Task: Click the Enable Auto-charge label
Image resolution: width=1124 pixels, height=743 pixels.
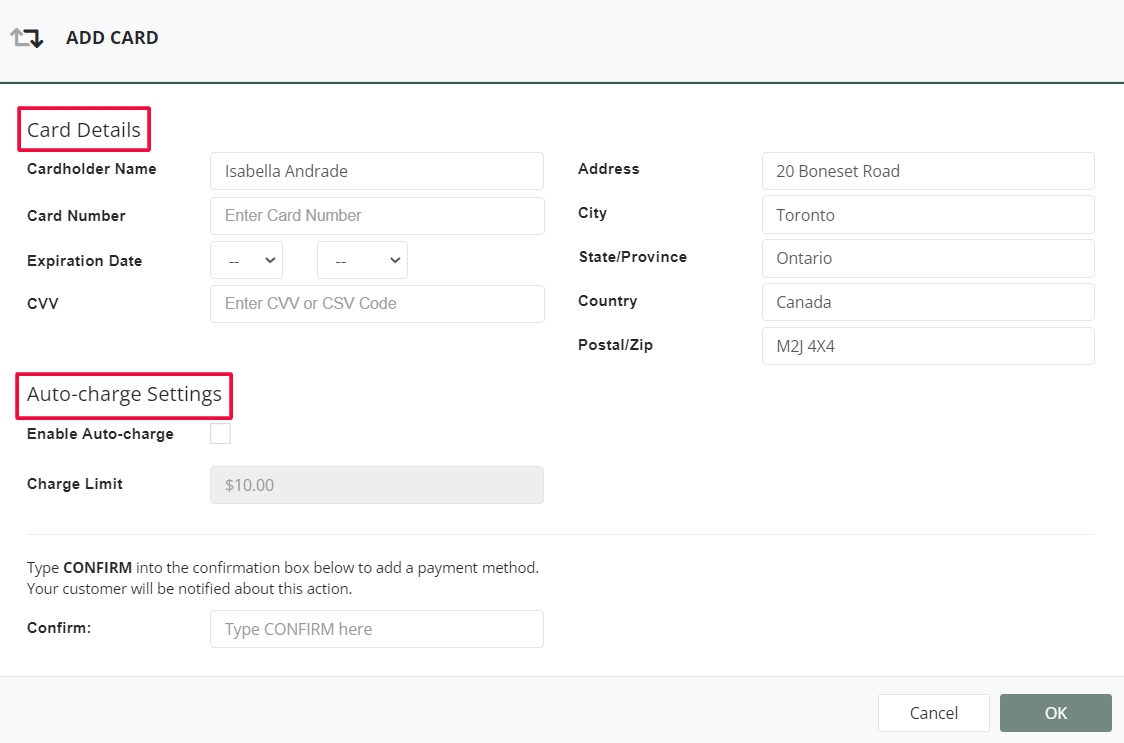Action: 100,434
